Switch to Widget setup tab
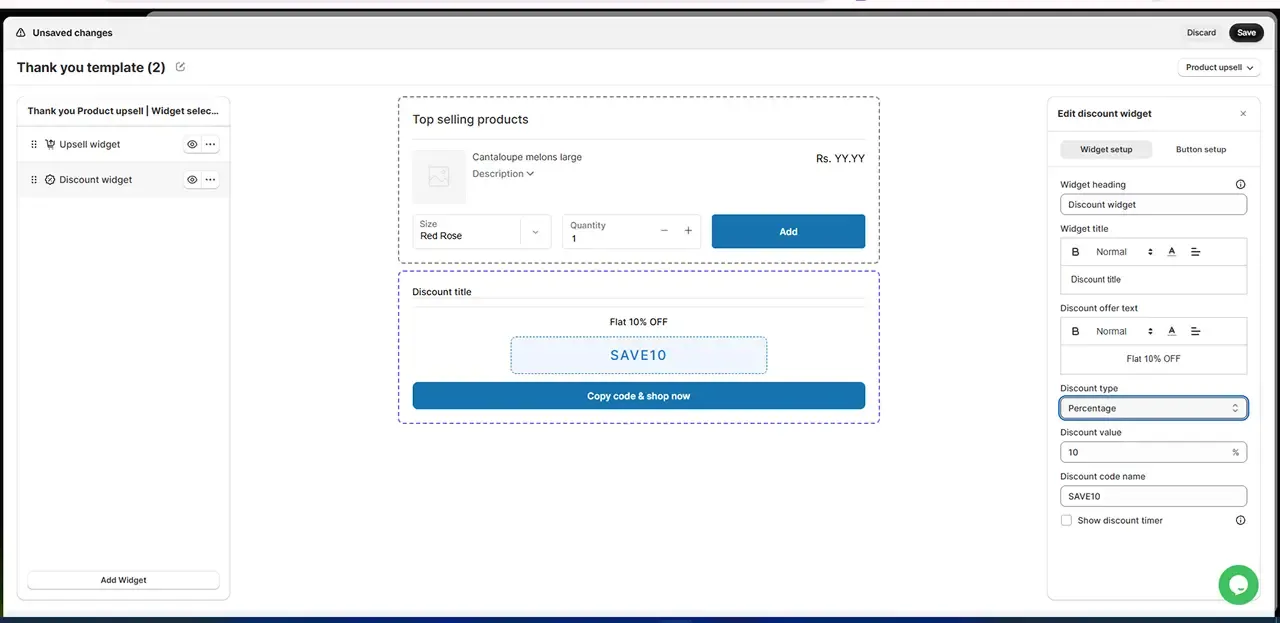1280x623 pixels. pyautogui.click(x=1106, y=150)
